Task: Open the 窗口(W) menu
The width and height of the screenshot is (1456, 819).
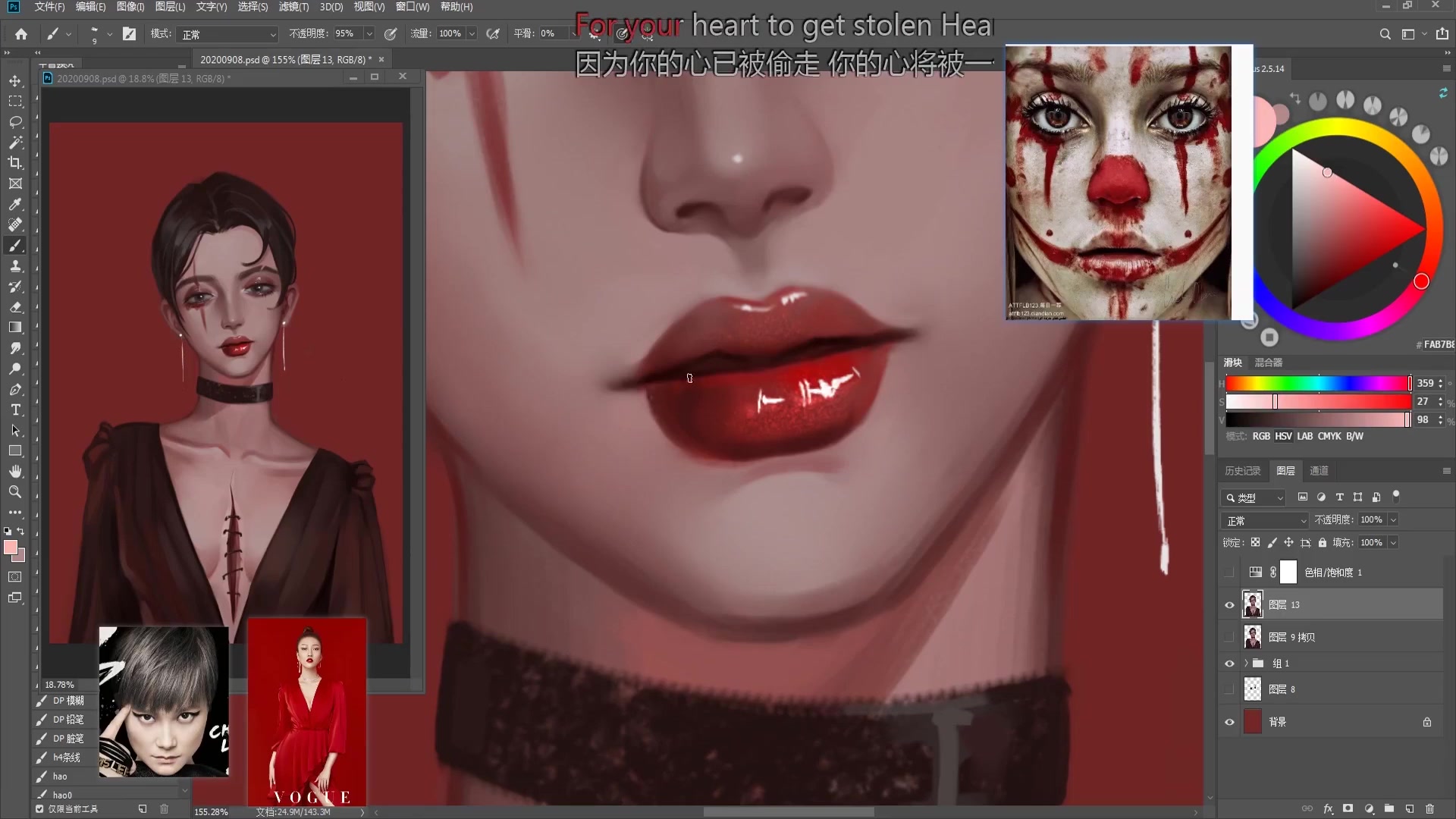Action: coord(413,7)
